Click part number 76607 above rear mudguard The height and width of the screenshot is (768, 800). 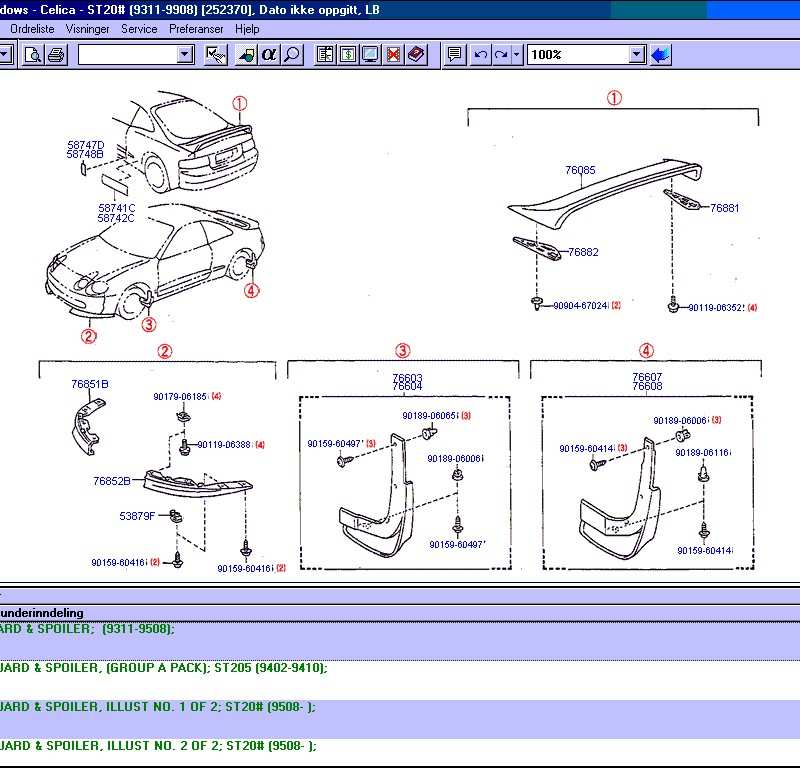[x=647, y=377]
